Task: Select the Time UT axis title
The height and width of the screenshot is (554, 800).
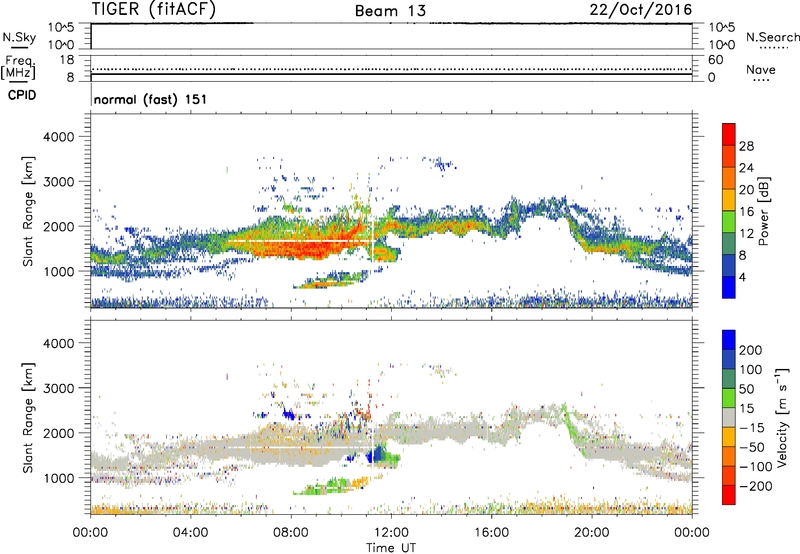Action: (x=391, y=547)
